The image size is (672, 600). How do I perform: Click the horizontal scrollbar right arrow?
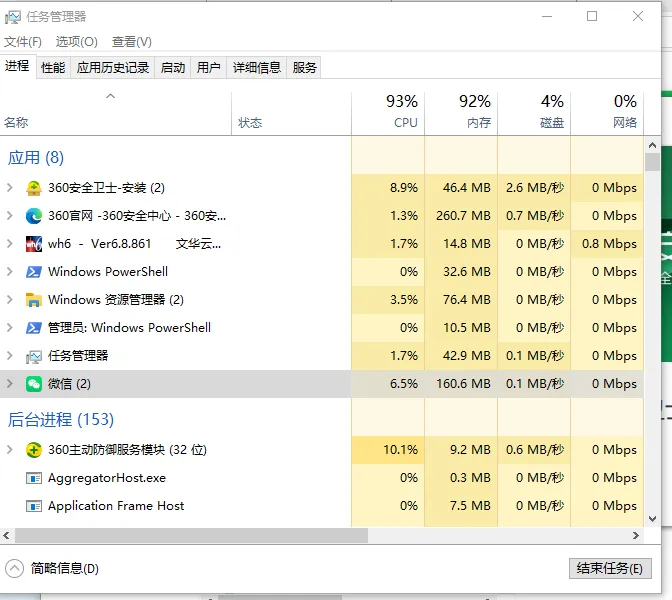636,535
